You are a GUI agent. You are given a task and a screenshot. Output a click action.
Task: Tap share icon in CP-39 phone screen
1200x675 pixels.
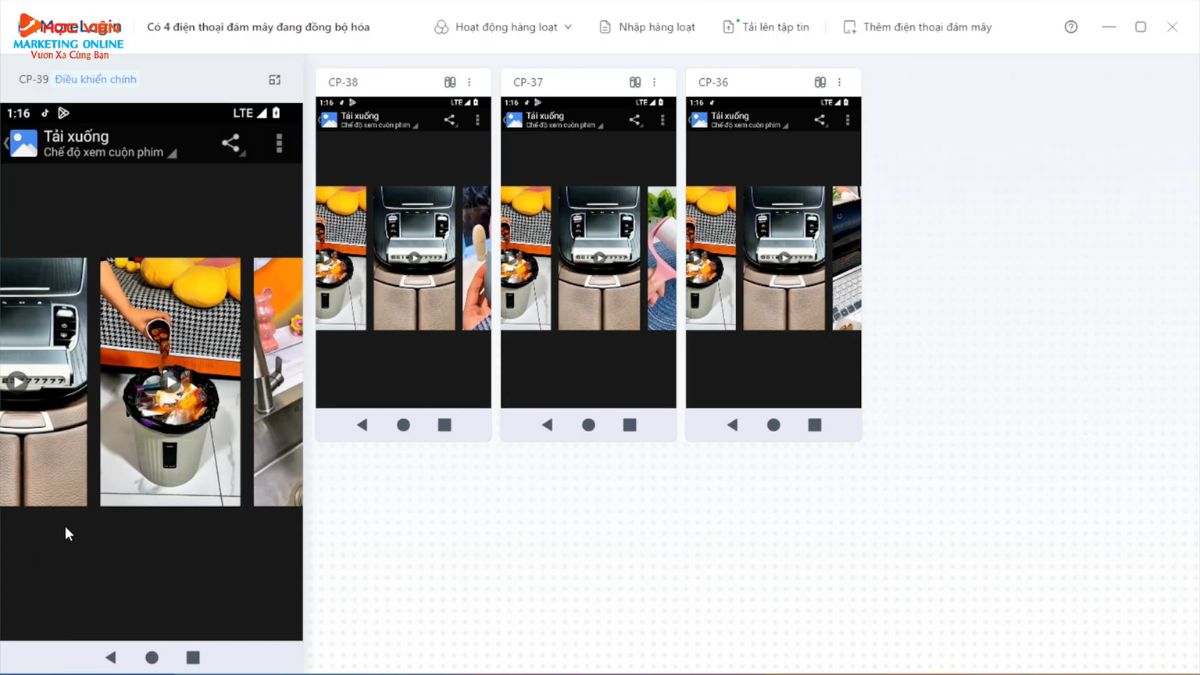tap(231, 143)
